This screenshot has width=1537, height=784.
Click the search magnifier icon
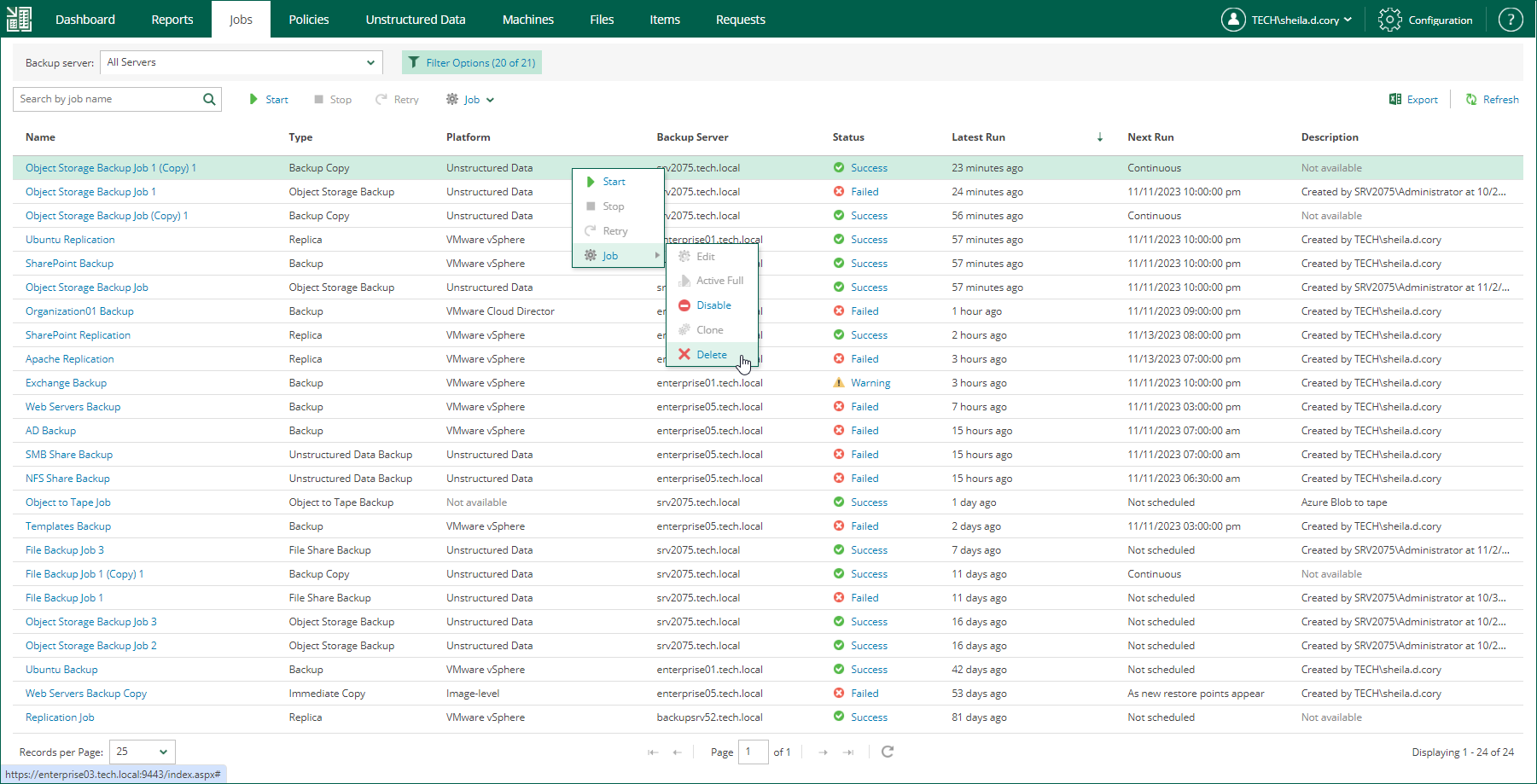[209, 100]
